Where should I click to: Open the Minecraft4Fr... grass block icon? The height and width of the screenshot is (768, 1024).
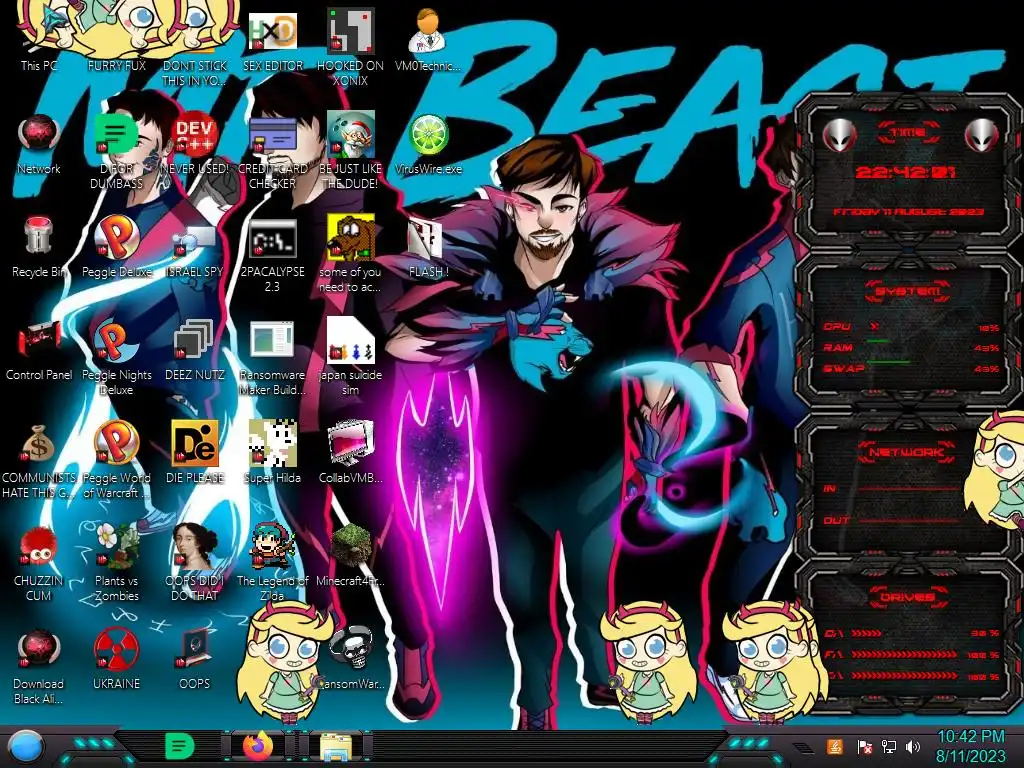click(x=350, y=555)
